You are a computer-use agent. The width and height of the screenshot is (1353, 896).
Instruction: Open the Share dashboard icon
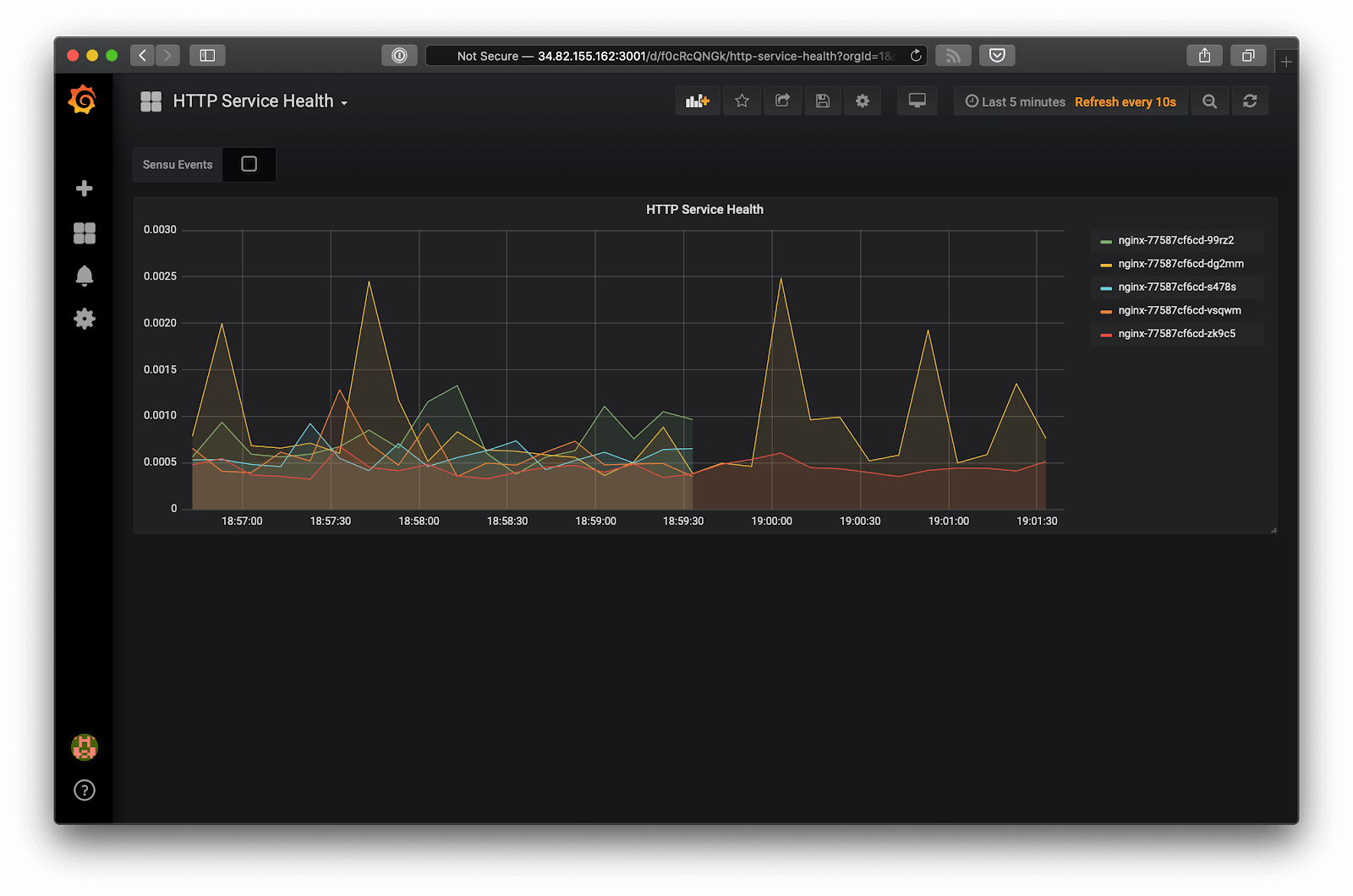pyautogui.click(x=782, y=101)
